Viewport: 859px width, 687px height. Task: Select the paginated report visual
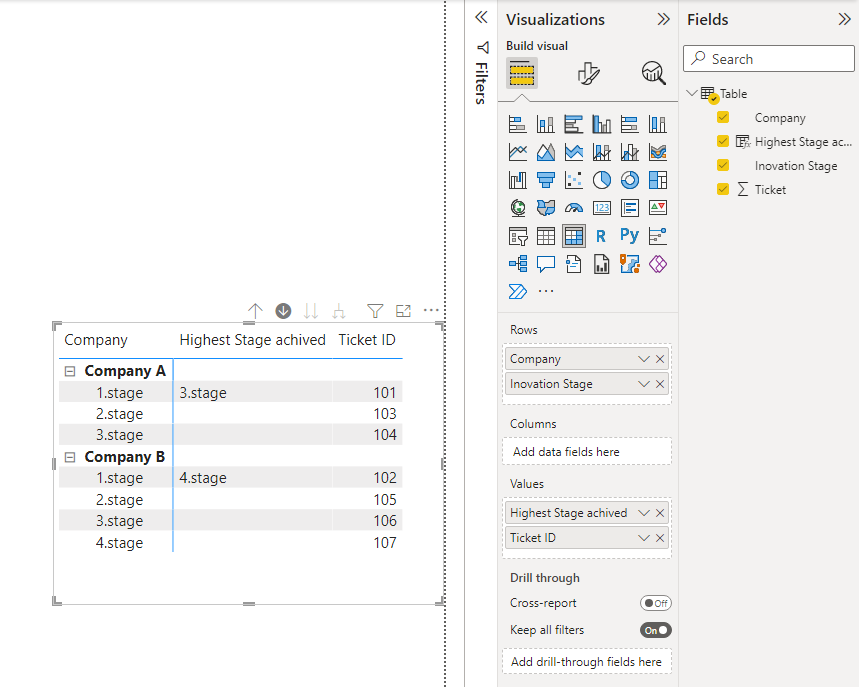[x=602, y=264]
